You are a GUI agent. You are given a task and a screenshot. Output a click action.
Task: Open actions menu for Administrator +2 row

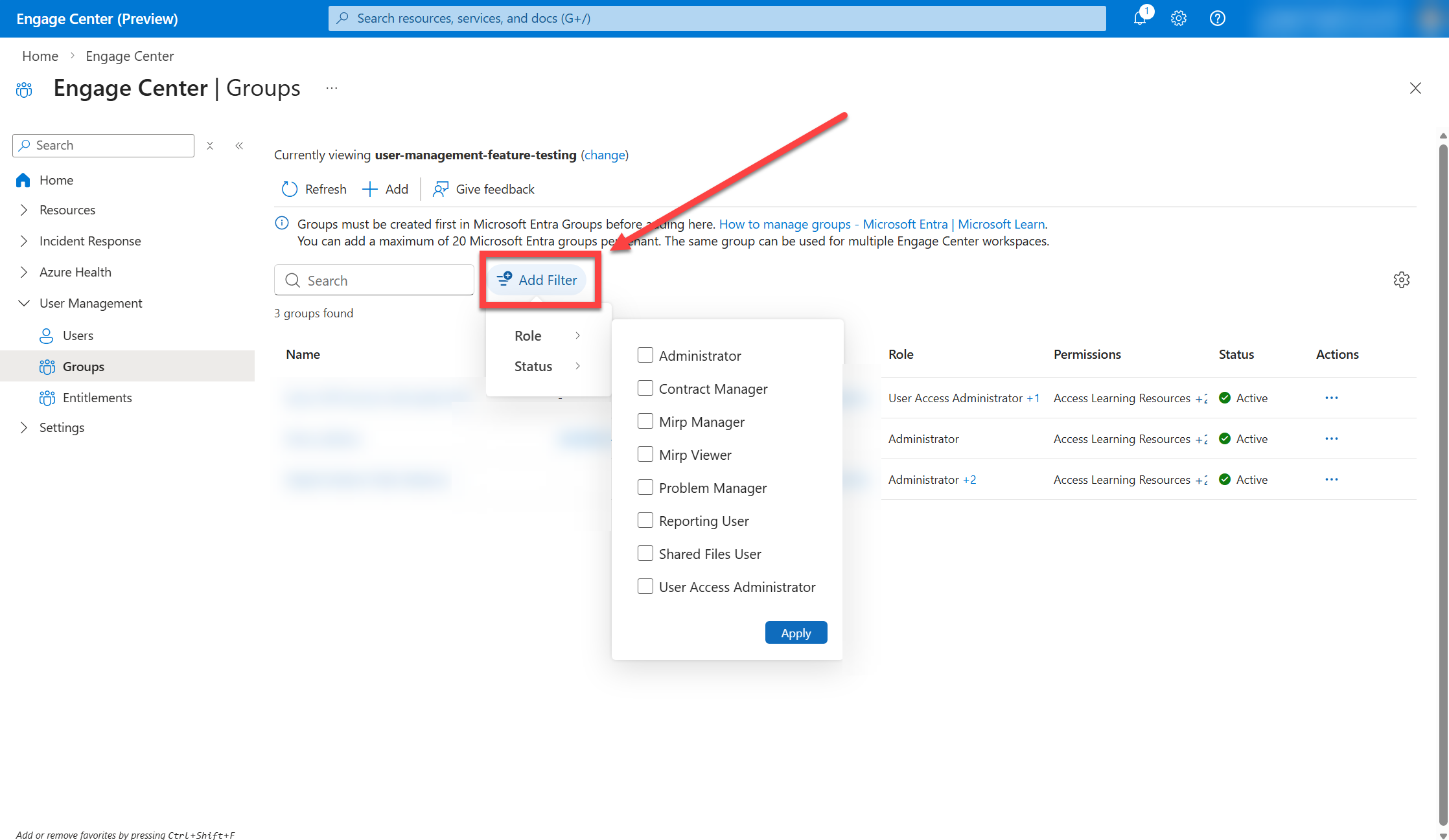(1332, 479)
